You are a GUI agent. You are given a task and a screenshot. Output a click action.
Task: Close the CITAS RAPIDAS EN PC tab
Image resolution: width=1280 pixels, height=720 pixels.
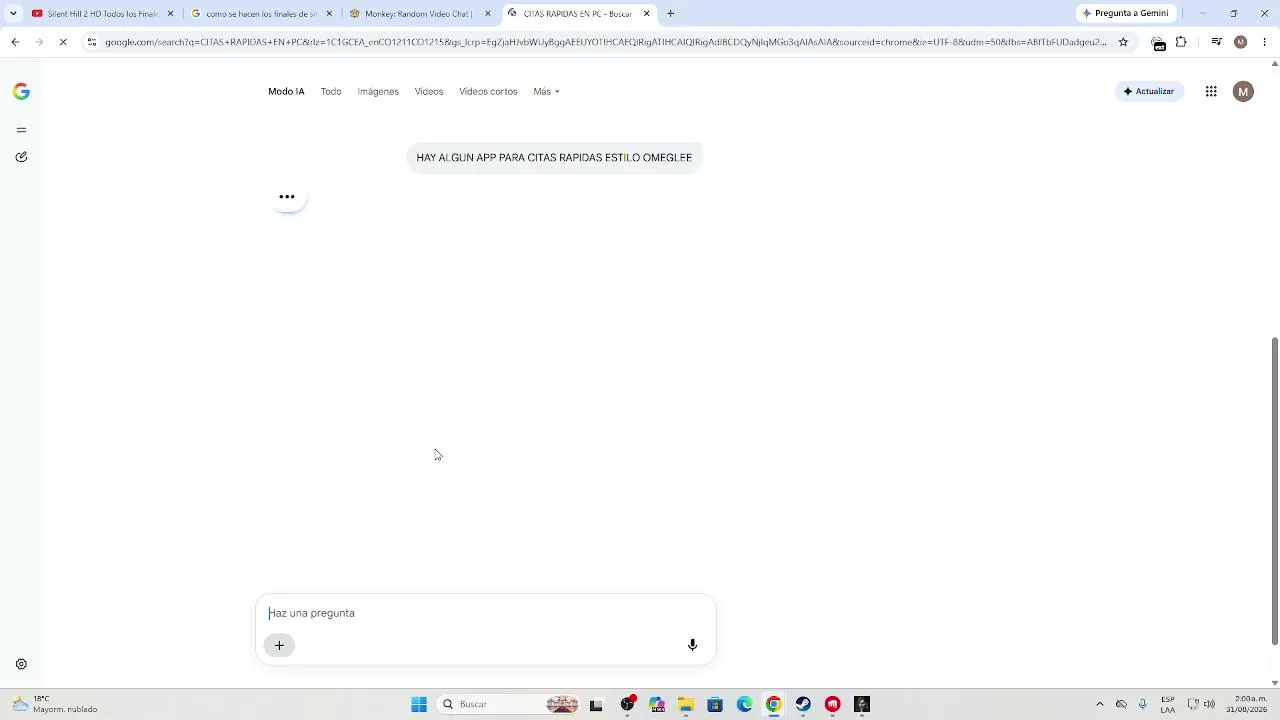click(647, 14)
